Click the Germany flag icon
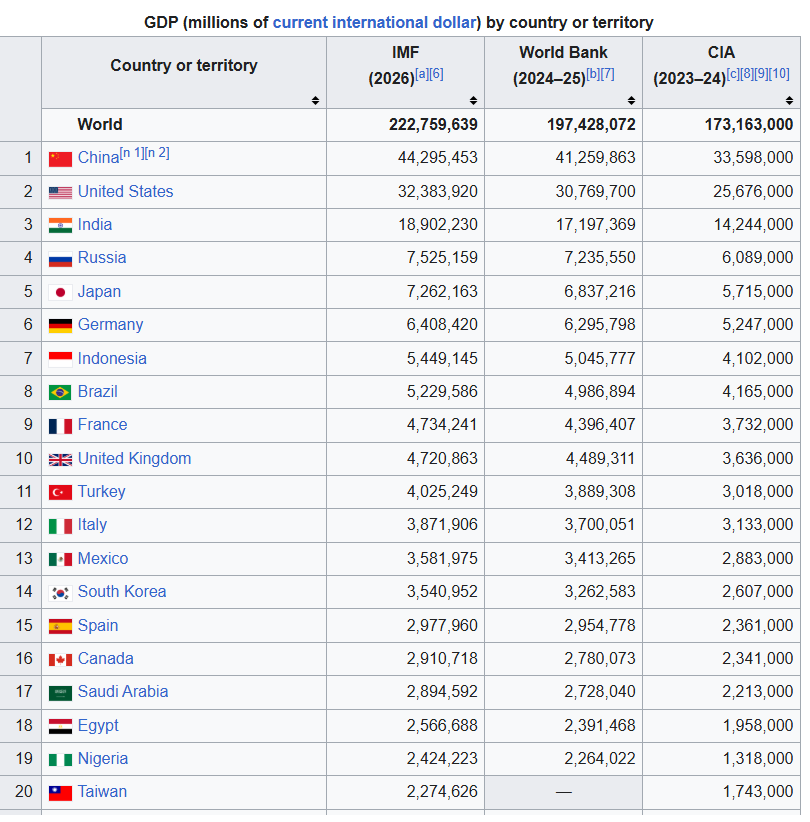 click(60, 326)
